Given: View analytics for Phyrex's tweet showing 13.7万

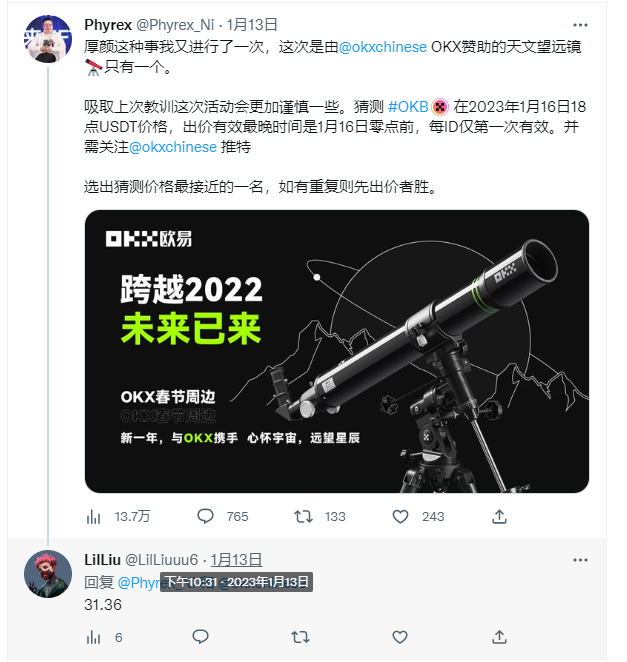Looking at the screenshot, I should 118,516.
